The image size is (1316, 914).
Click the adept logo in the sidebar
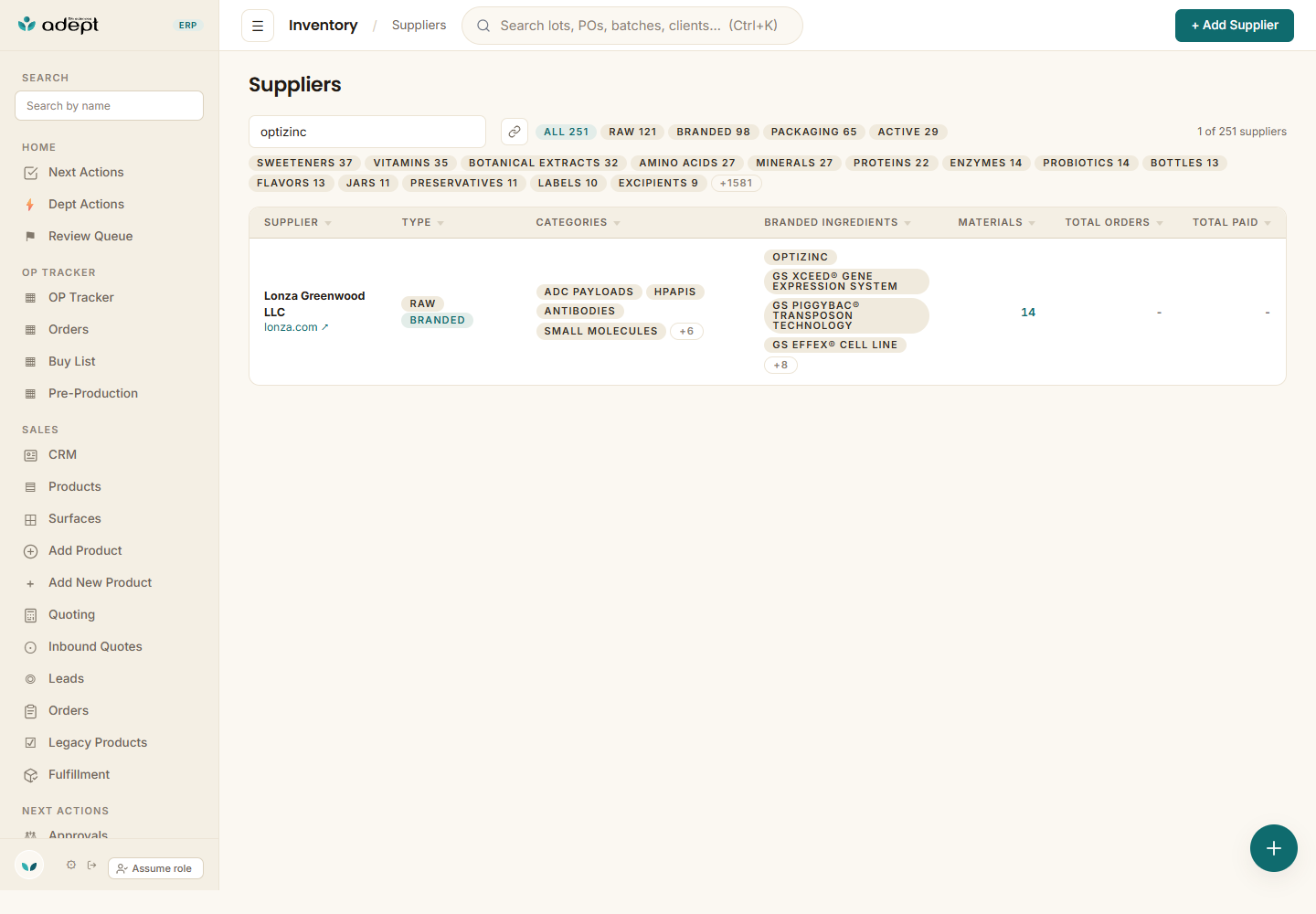pyautogui.click(x=58, y=25)
